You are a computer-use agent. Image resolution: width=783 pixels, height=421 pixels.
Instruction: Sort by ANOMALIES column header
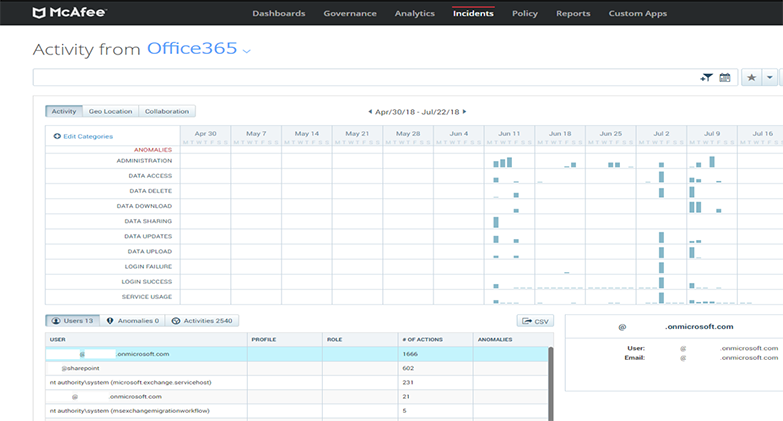[495, 340]
